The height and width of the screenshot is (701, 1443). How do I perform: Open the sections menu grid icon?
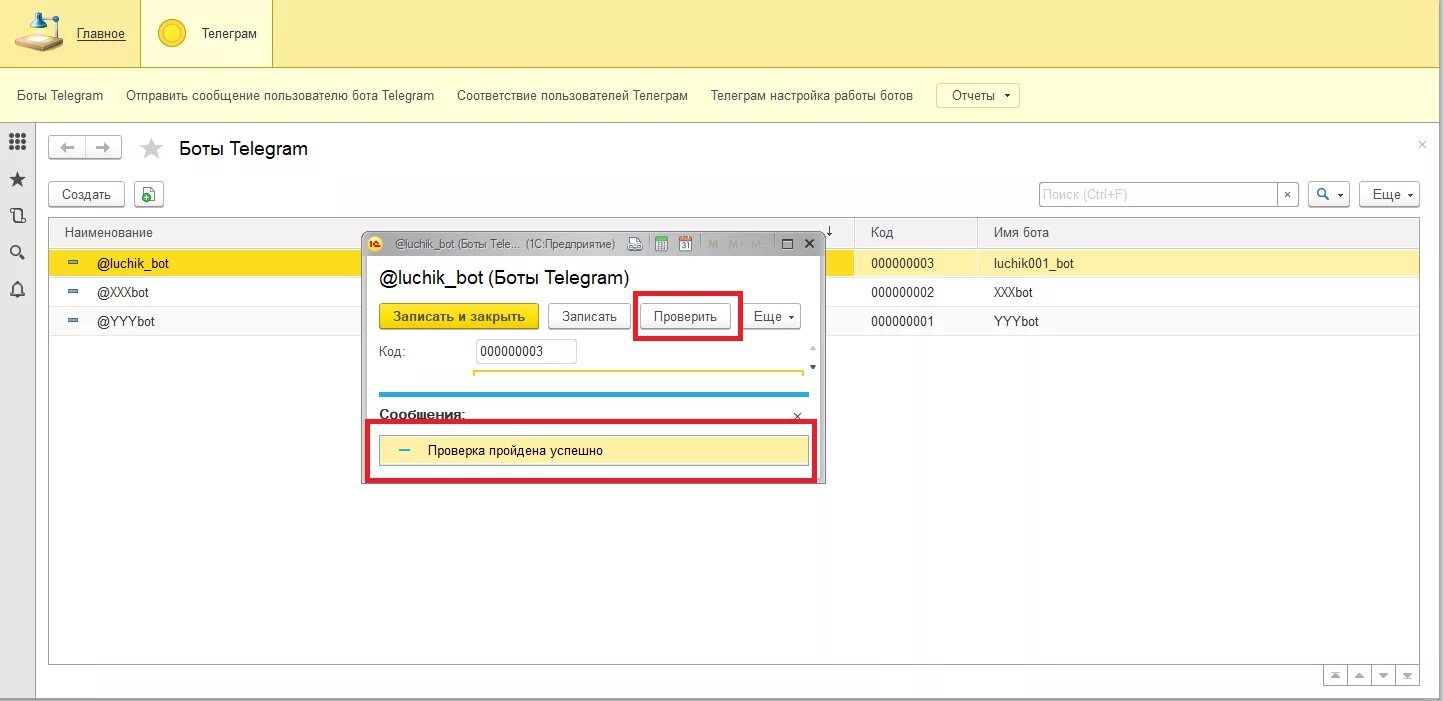point(17,142)
